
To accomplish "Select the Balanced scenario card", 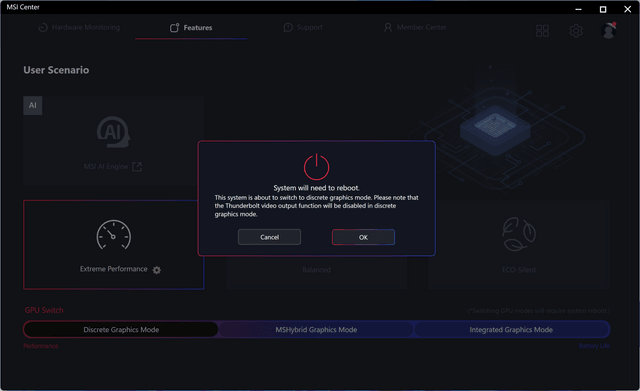I will point(316,270).
